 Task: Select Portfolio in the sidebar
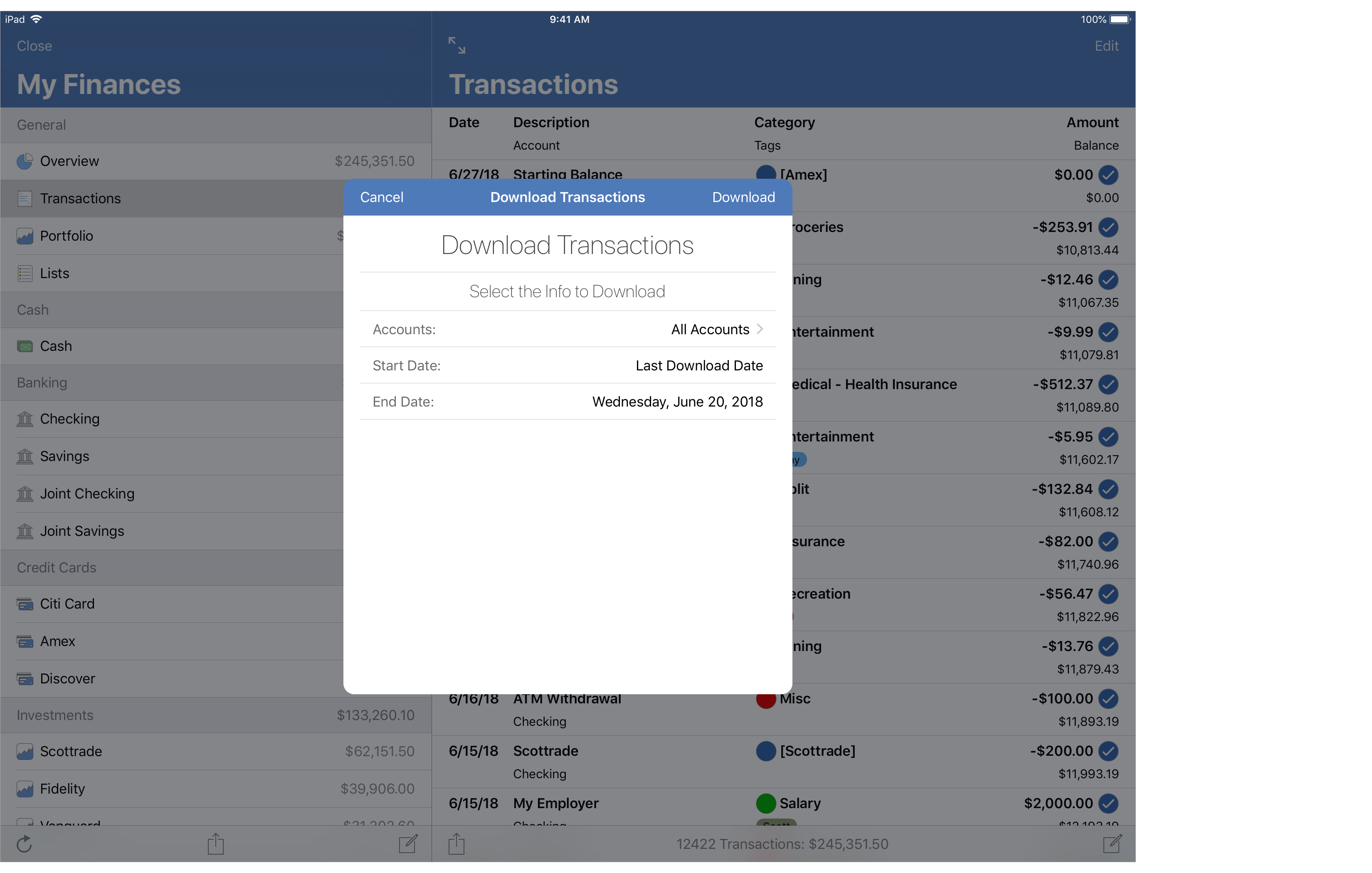pos(66,236)
